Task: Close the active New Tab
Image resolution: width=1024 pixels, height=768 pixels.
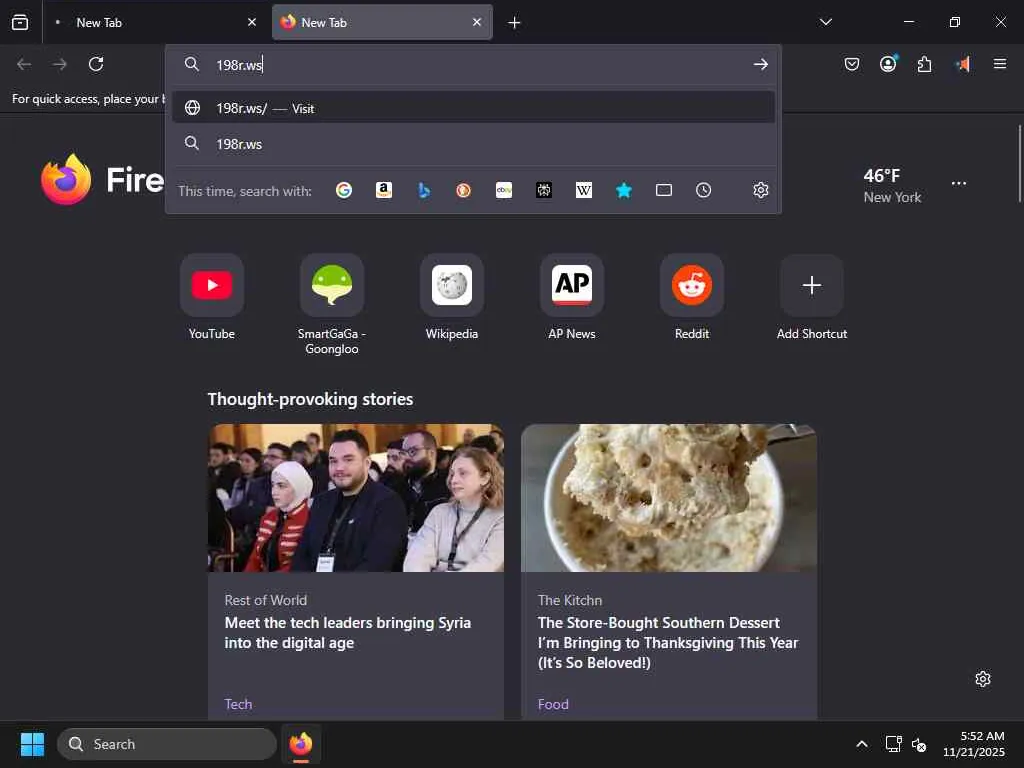Action: click(477, 22)
